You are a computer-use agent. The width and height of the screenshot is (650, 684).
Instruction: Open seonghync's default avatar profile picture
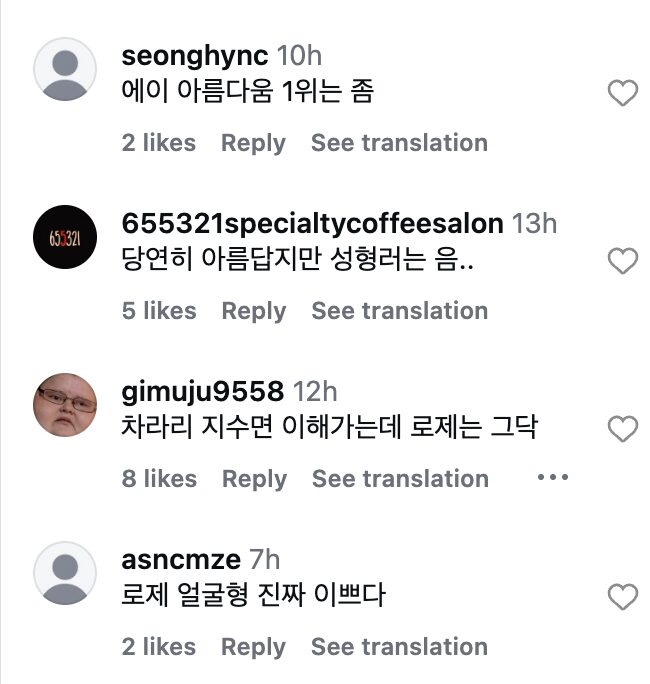pos(65,70)
